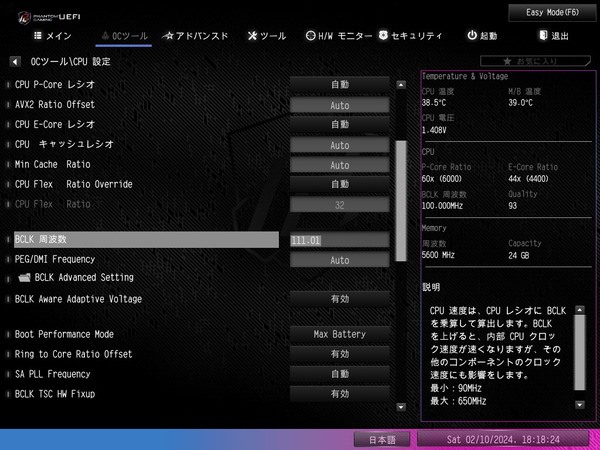This screenshot has width=600, height=450.
Task: Toggle Ring to Core Ratio Offset 有効
Action: point(339,354)
